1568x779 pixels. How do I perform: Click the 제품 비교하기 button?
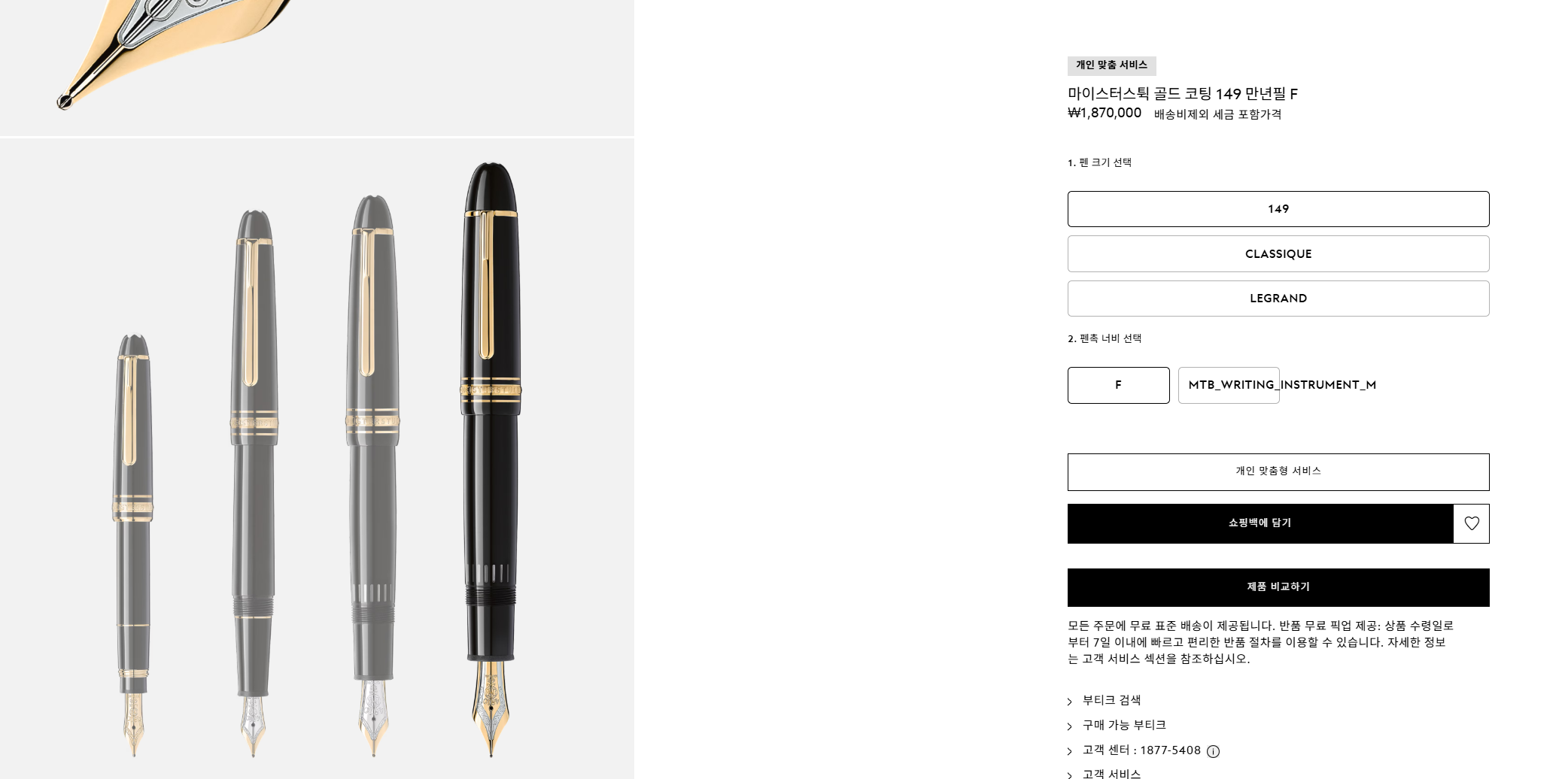point(1278,587)
